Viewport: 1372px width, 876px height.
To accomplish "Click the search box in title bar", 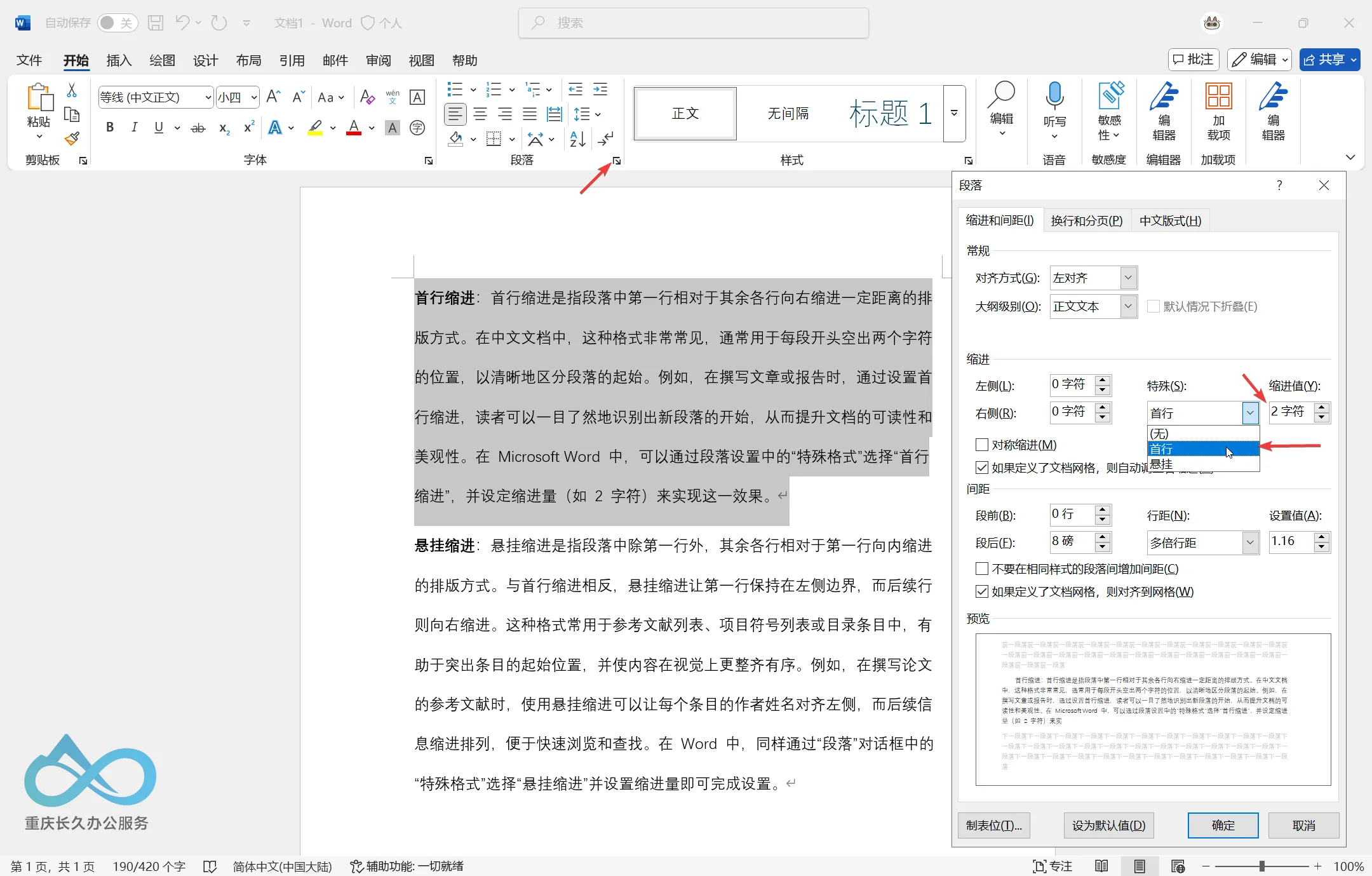I will (x=694, y=23).
